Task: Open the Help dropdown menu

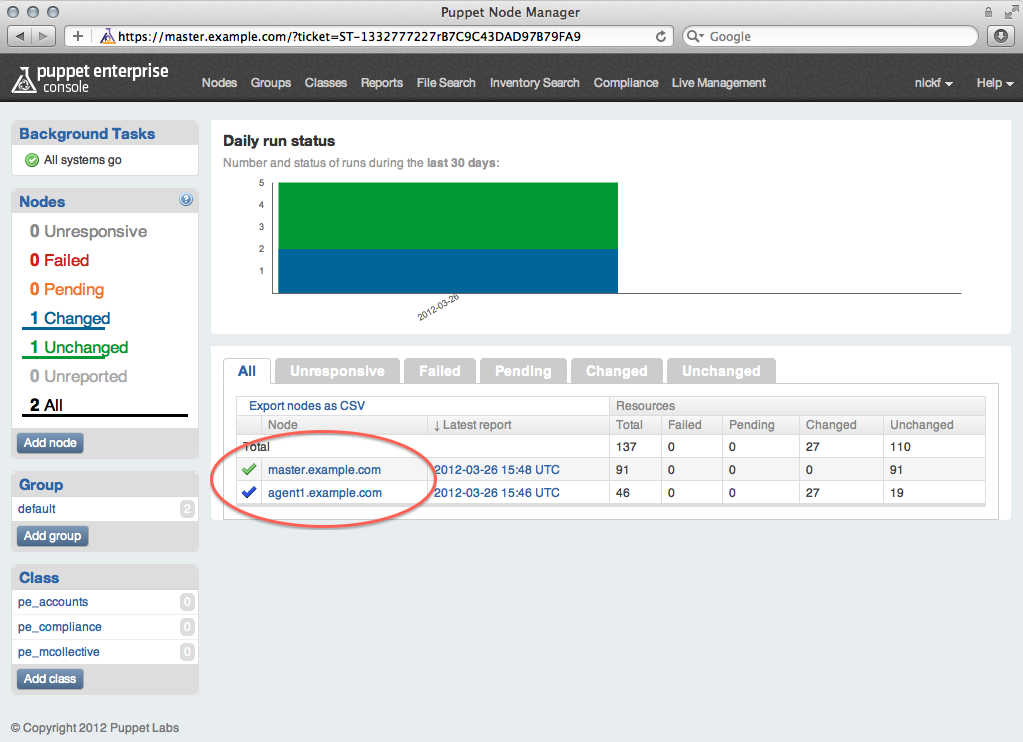Action: point(994,83)
